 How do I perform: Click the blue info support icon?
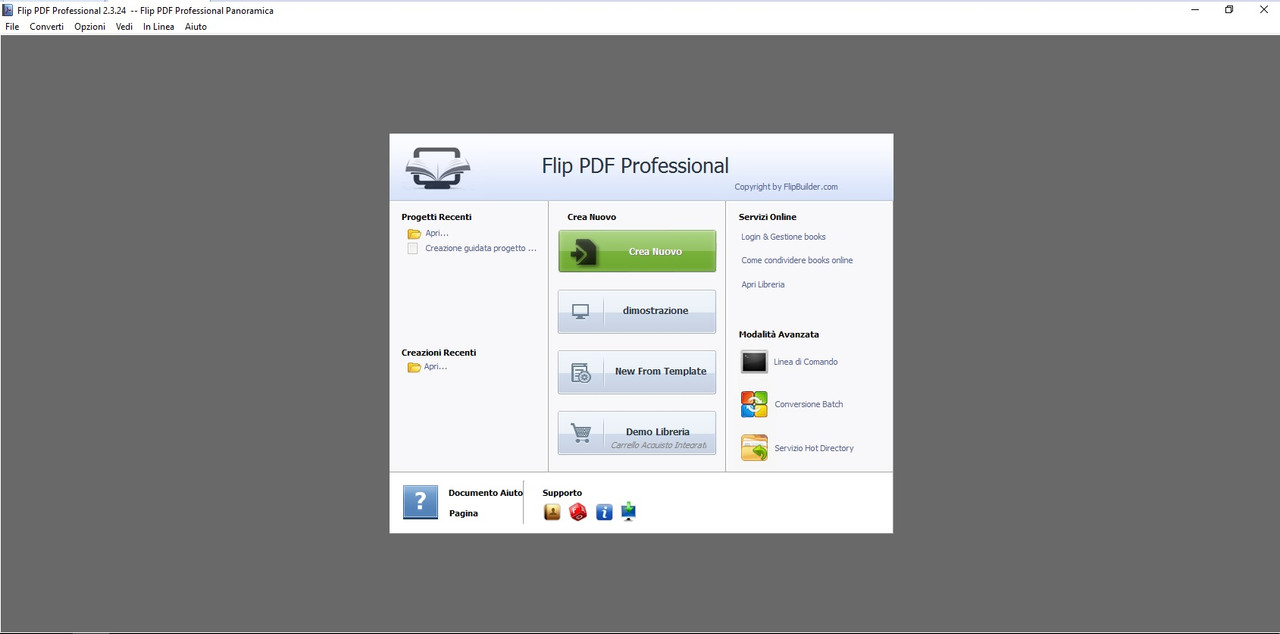pos(604,512)
